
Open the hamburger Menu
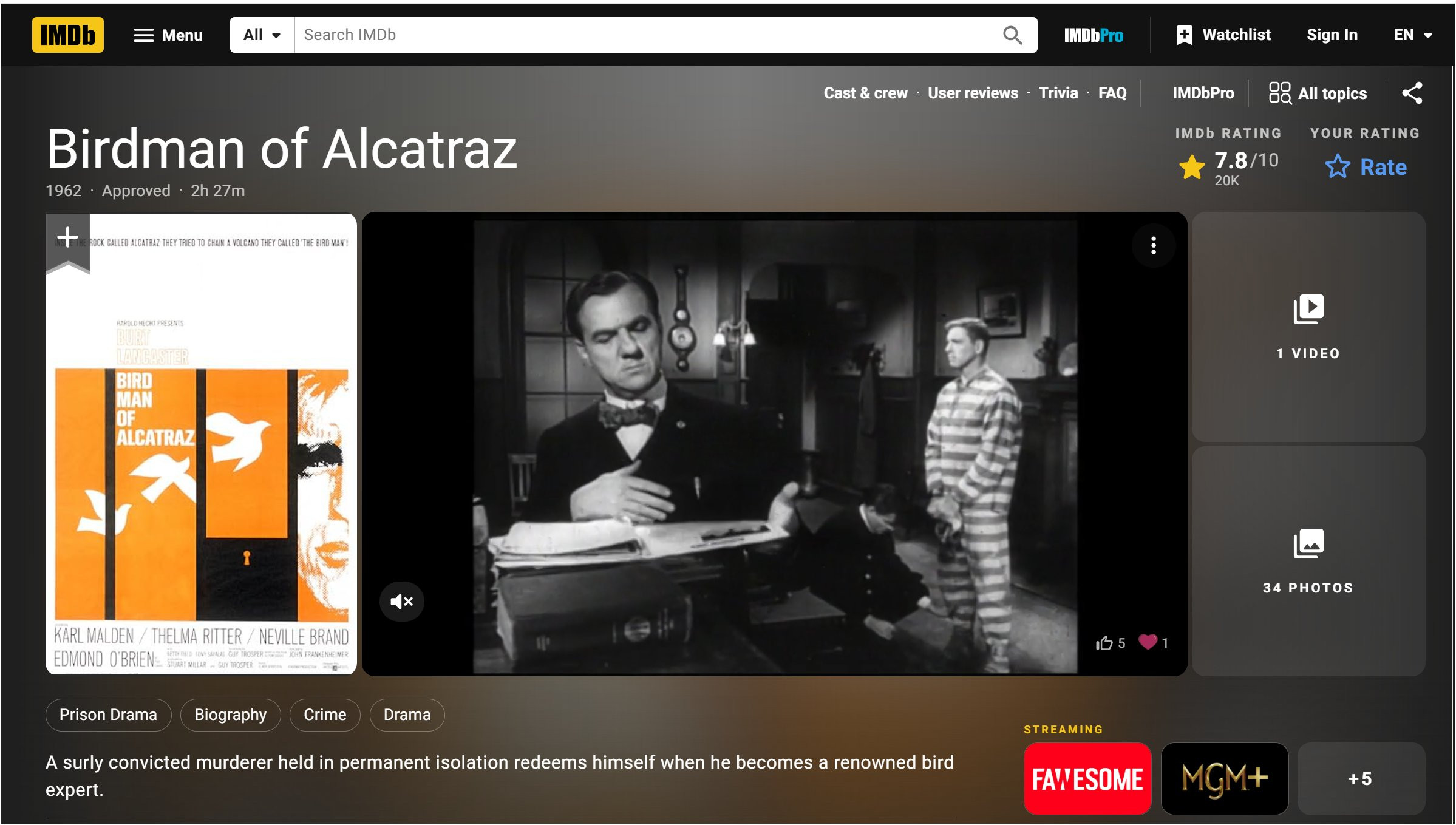(168, 35)
